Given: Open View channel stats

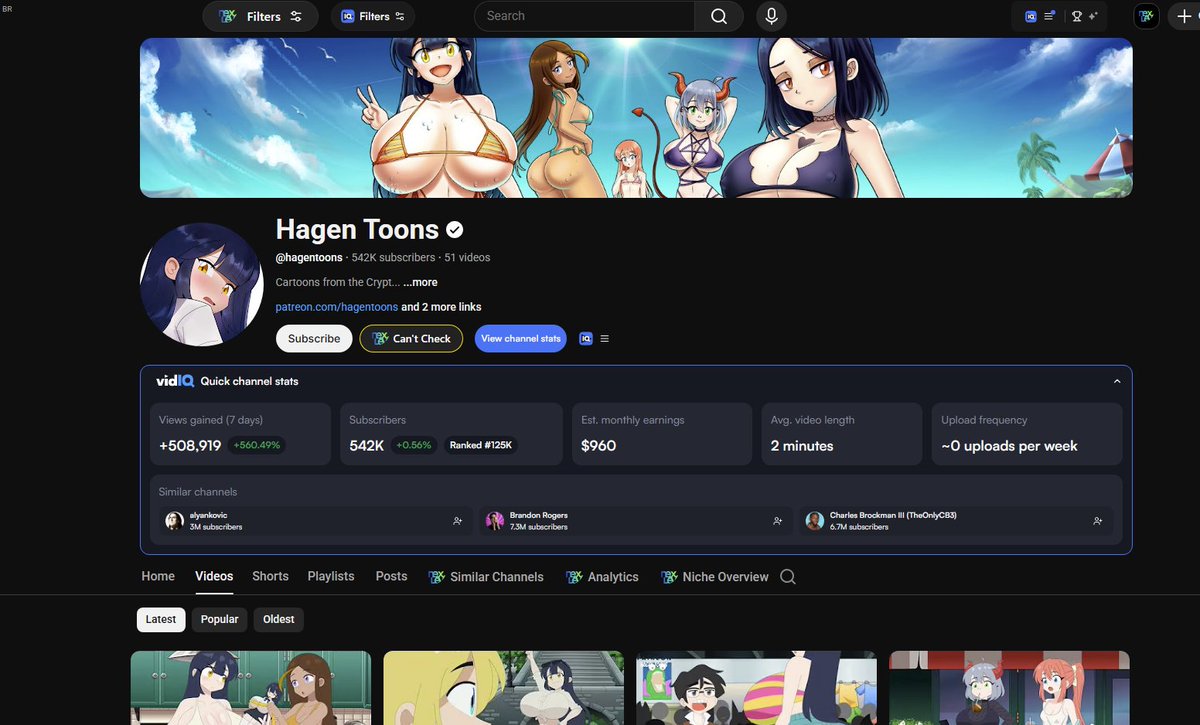Looking at the screenshot, I should (x=520, y=338).
